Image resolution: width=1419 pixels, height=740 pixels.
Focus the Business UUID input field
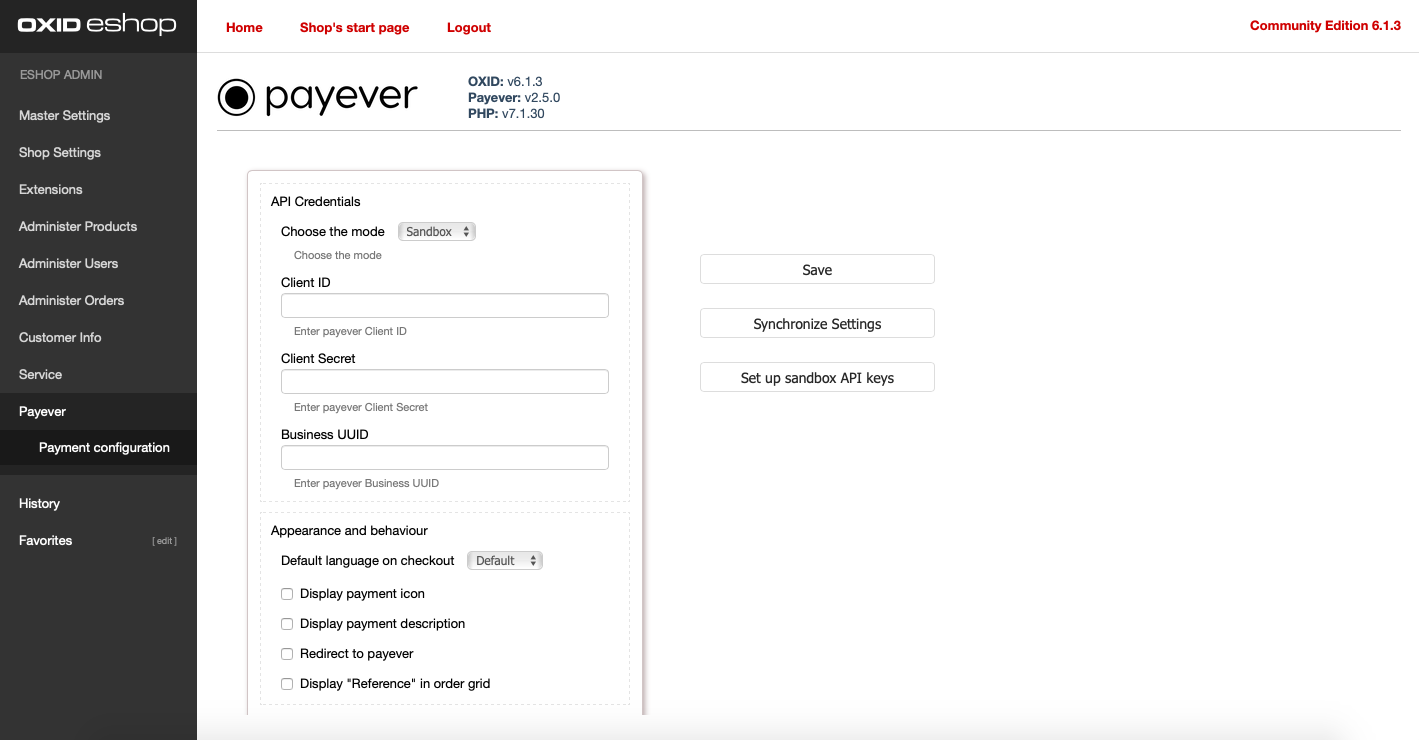click(445, 458)
